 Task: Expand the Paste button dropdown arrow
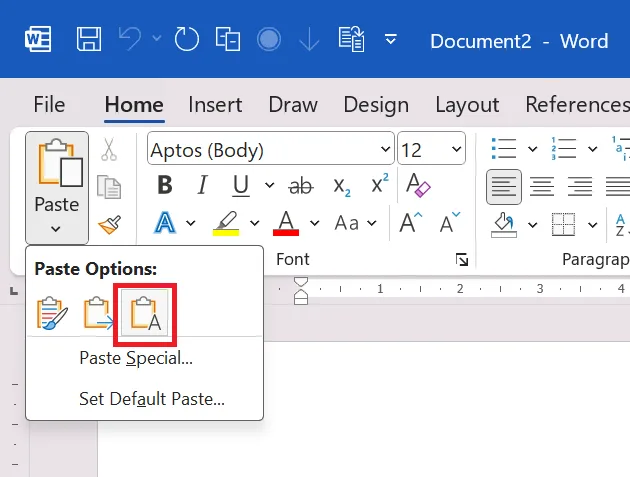pos(56,229)
